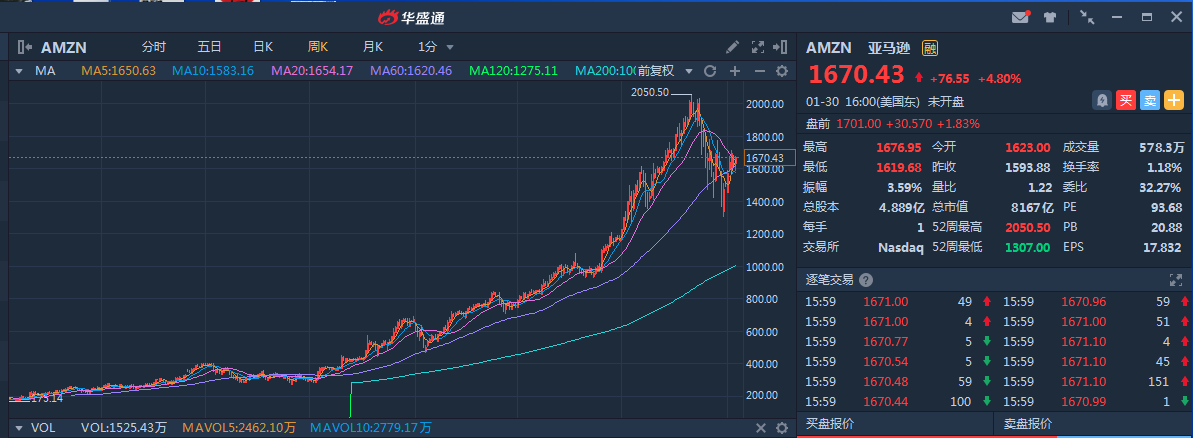Open the skin theme shirt icon

pos(1050,17)
